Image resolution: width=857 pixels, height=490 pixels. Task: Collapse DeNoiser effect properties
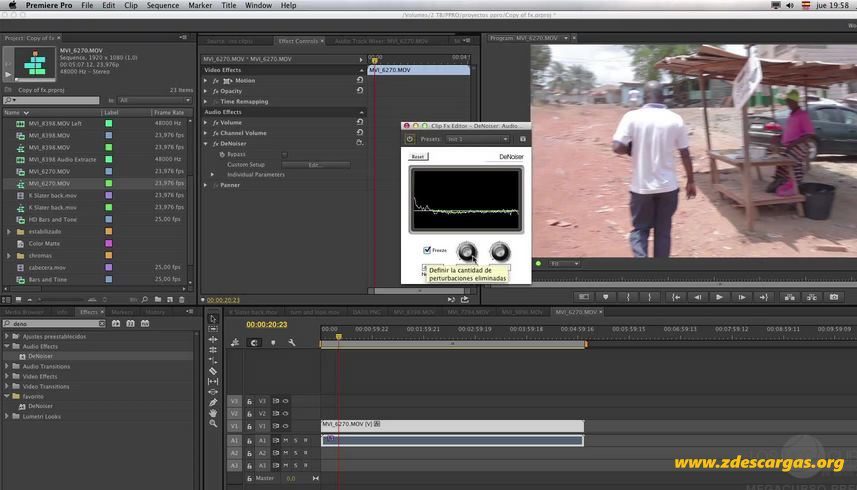(x=206, y=144)
